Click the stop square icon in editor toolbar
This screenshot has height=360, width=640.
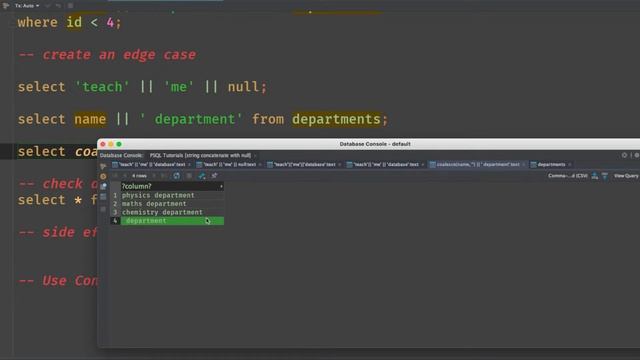[x=70, y=6]
